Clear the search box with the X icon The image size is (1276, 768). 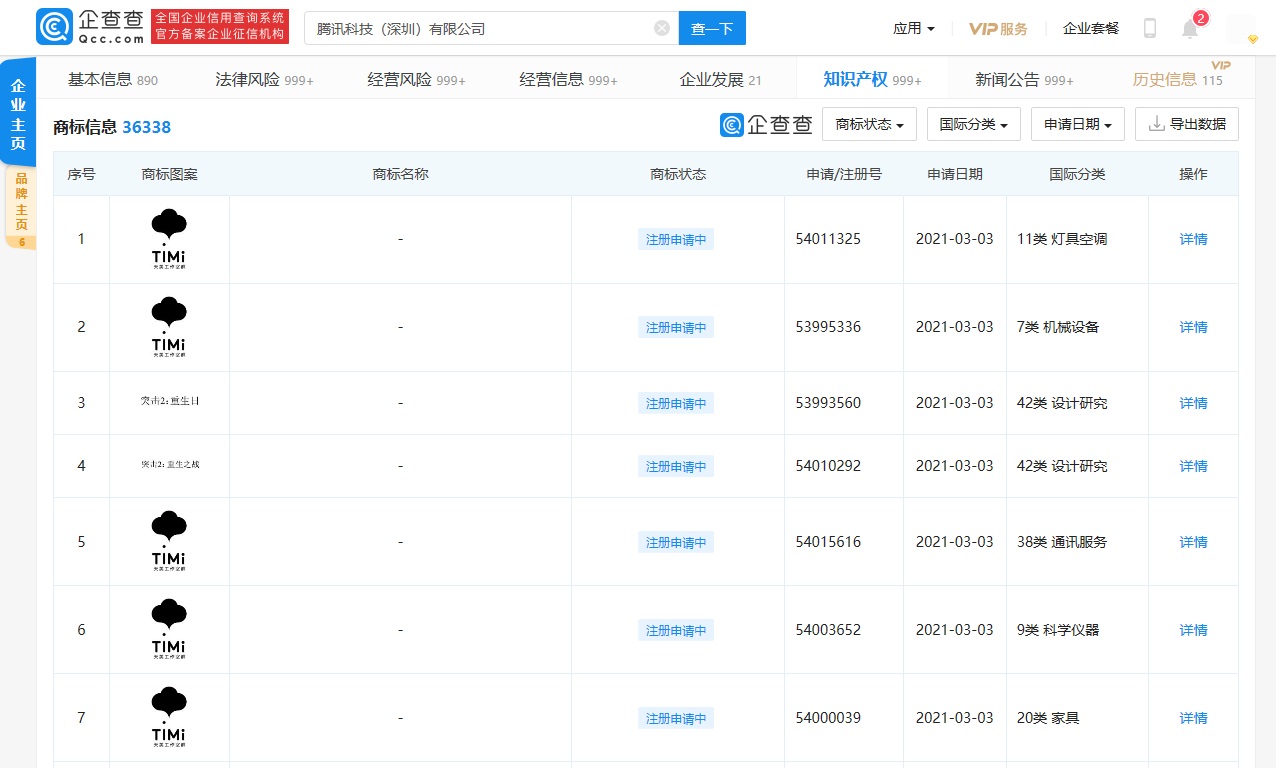pos(662,28)
